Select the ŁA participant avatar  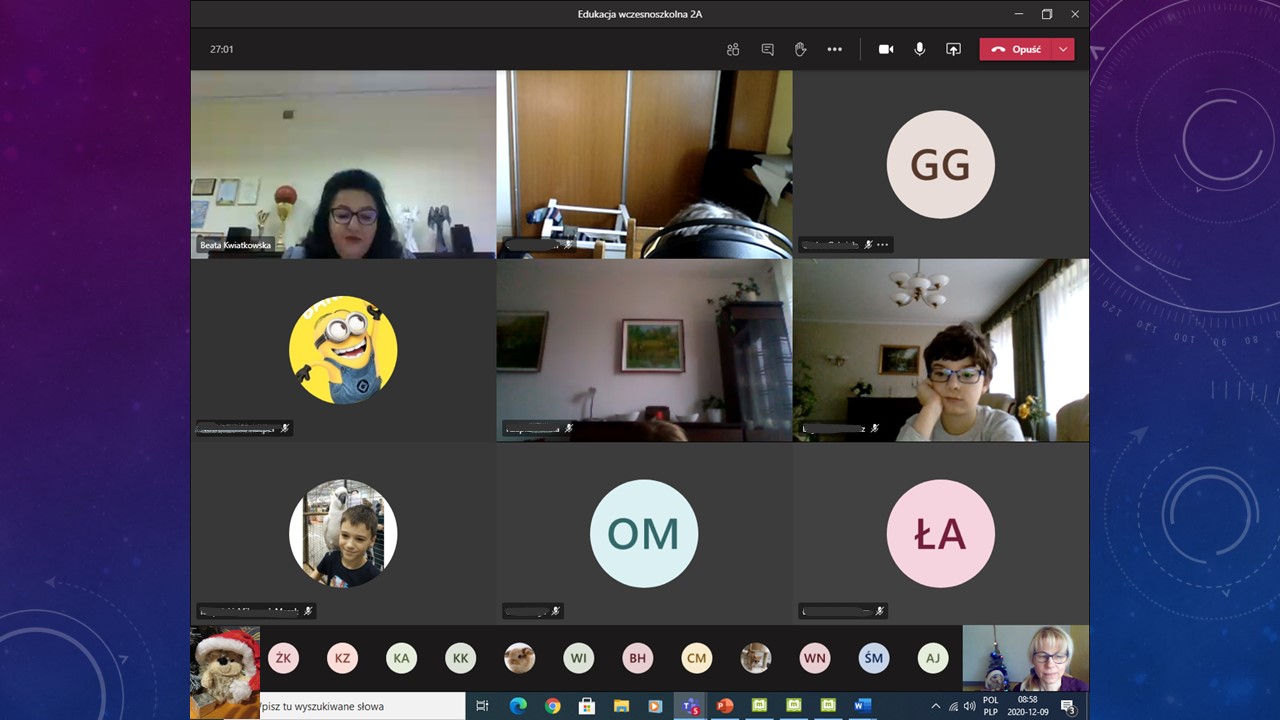tap(940, 533)
